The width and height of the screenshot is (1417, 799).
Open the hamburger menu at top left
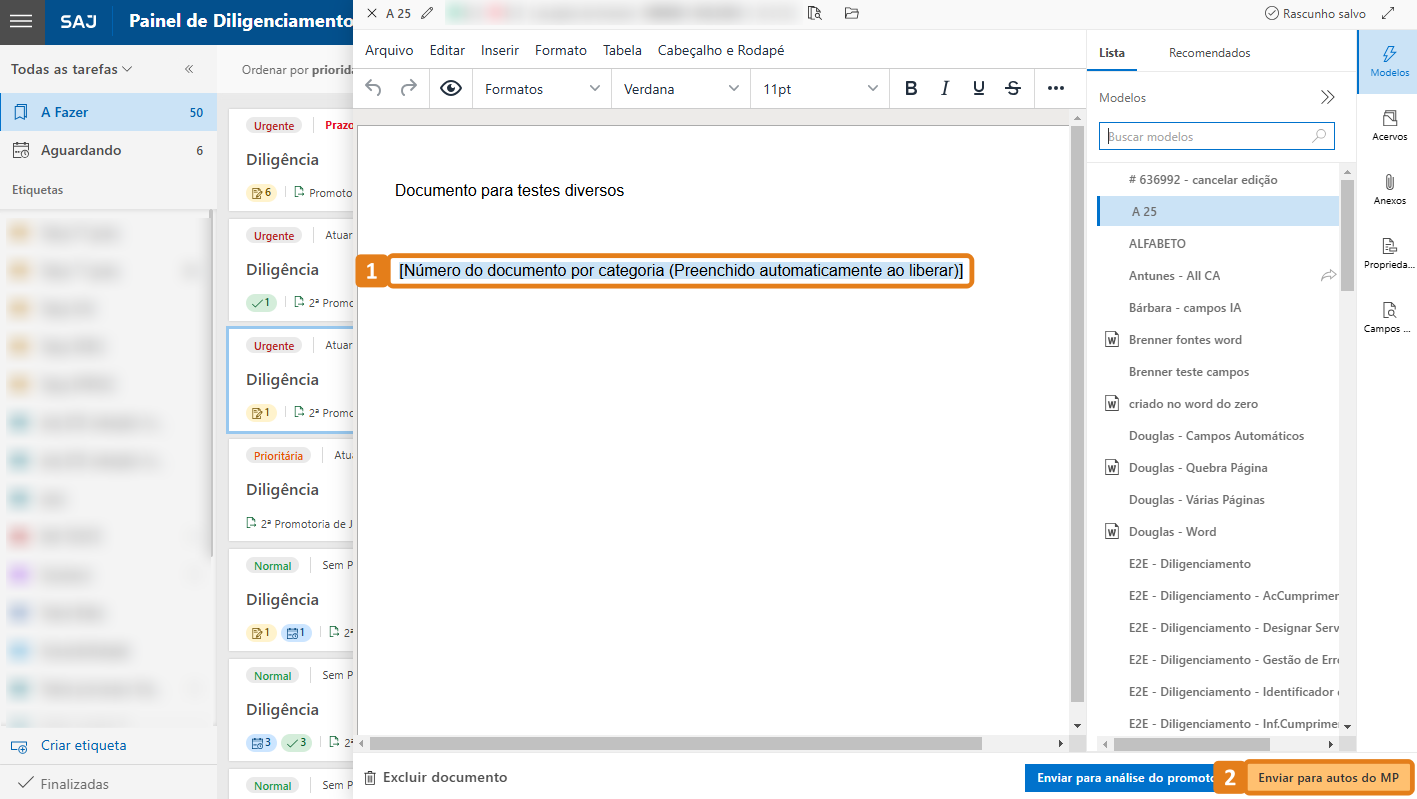point(21,21)
